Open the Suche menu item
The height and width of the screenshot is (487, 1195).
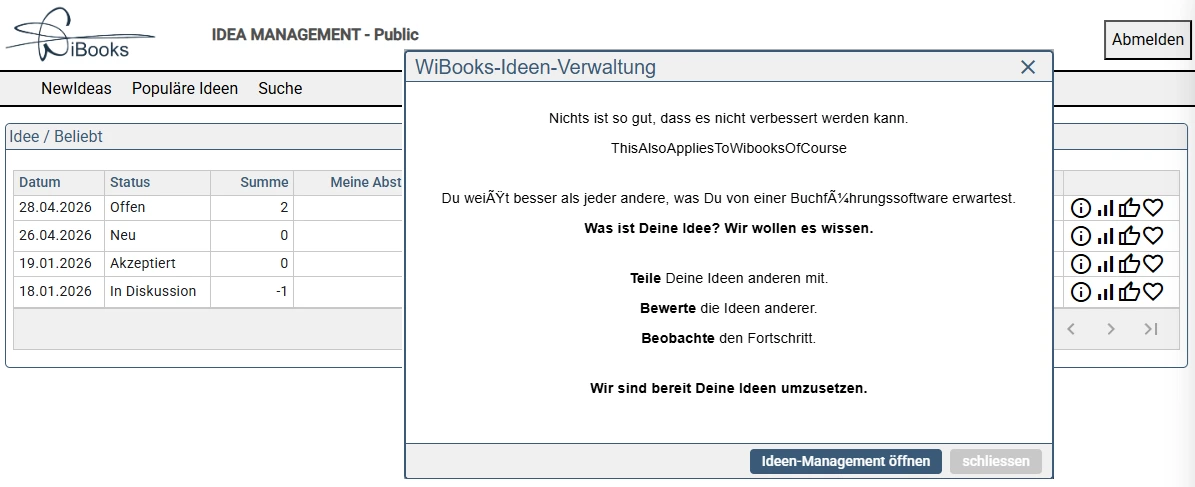[280, 88]
